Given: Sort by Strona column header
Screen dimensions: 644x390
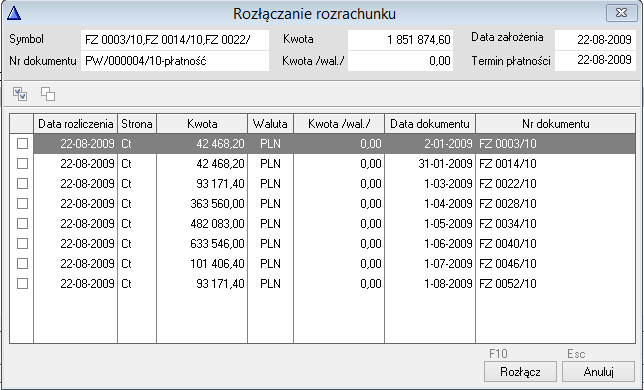Looking at the screenshot, I should coord(137,124).
